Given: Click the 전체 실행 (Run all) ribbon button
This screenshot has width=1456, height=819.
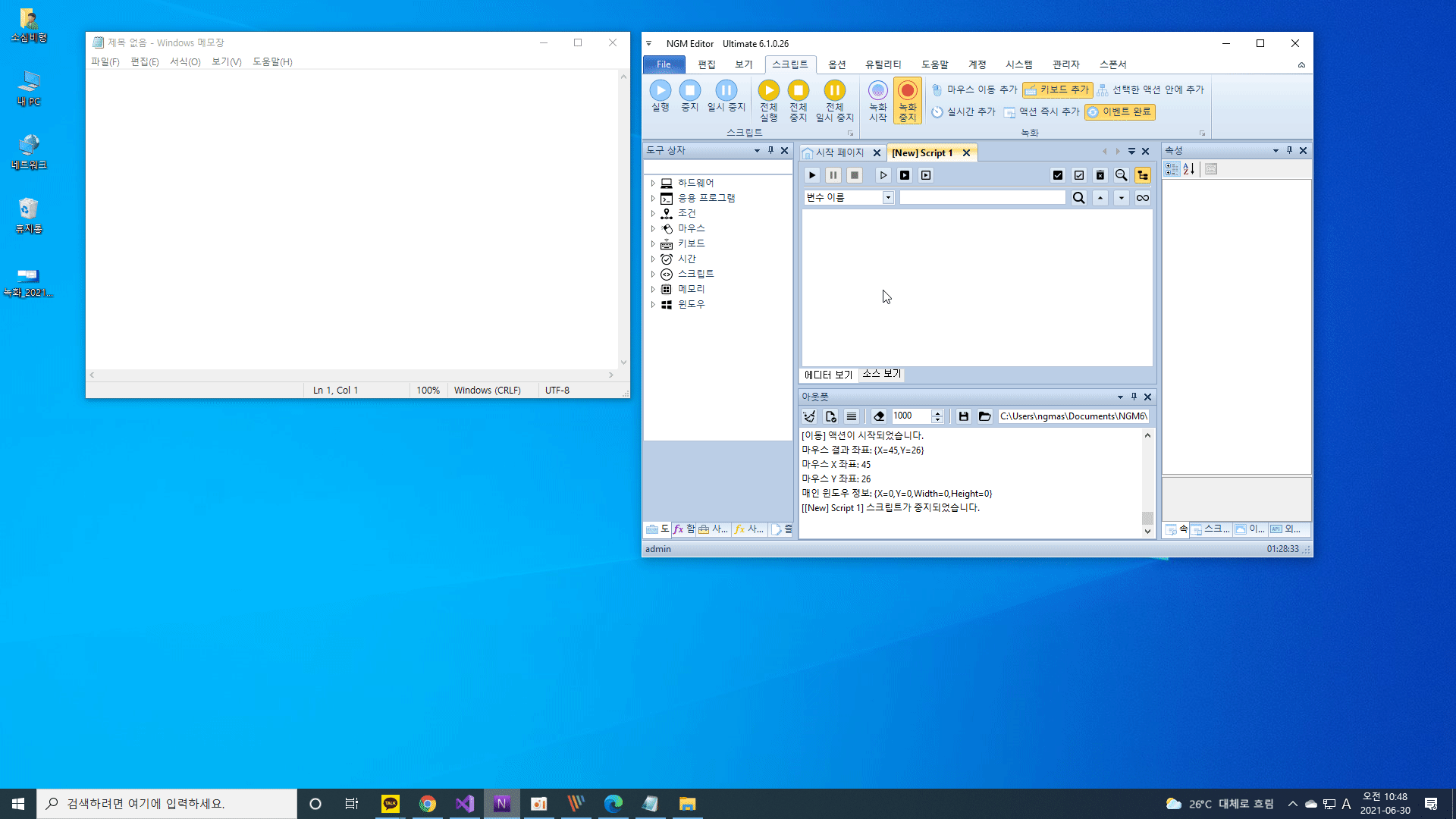Looking at the screenshot, I should pos(768,102).
